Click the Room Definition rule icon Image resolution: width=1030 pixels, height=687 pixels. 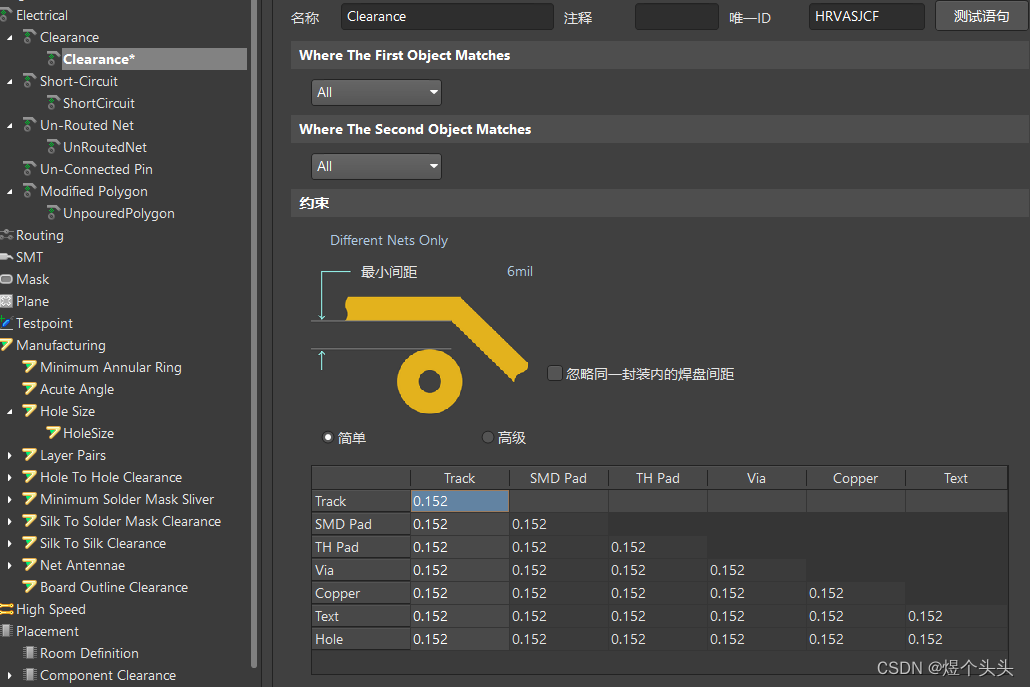(29, 653)
